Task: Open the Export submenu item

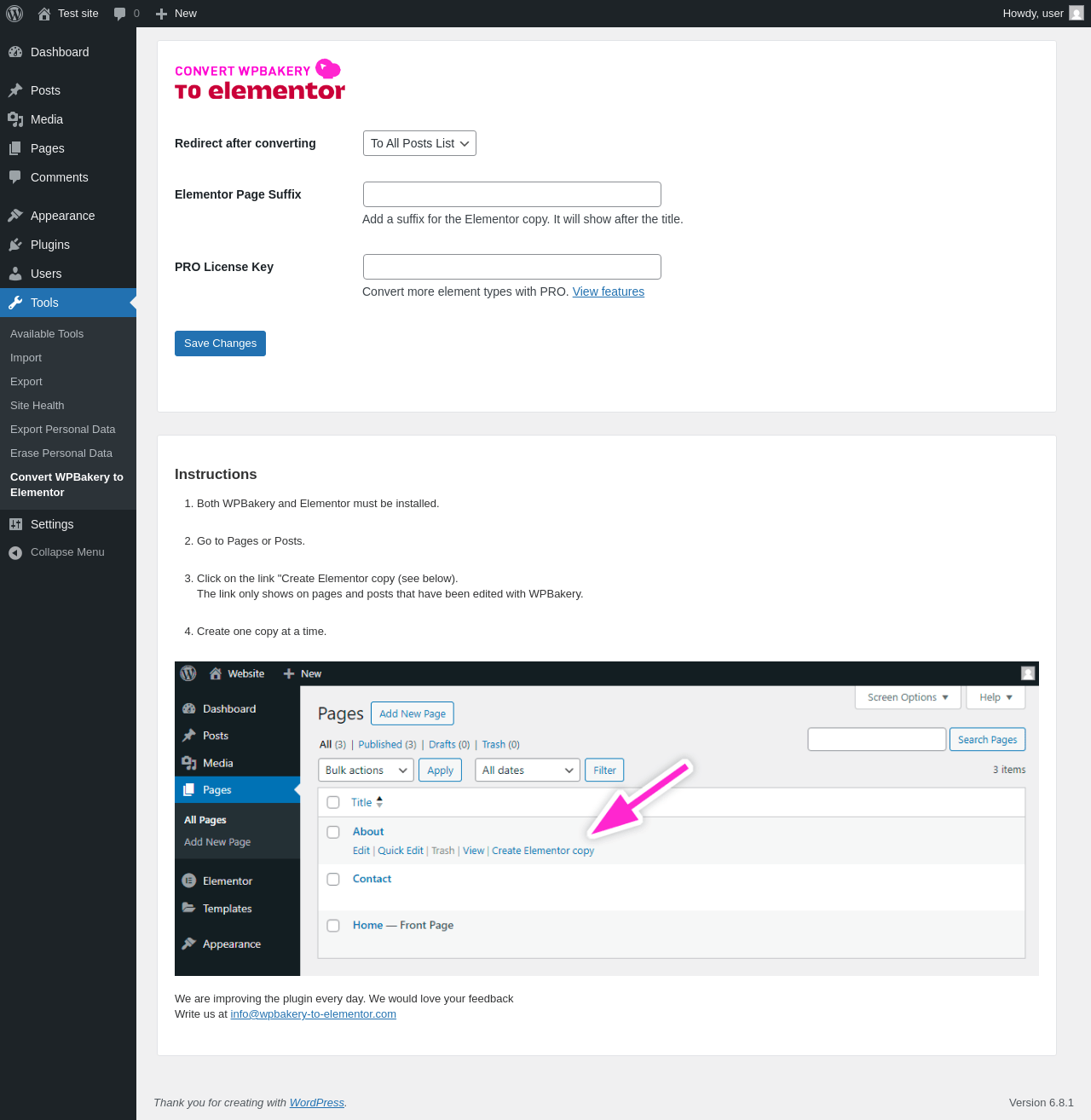Action: click(26, 382)
